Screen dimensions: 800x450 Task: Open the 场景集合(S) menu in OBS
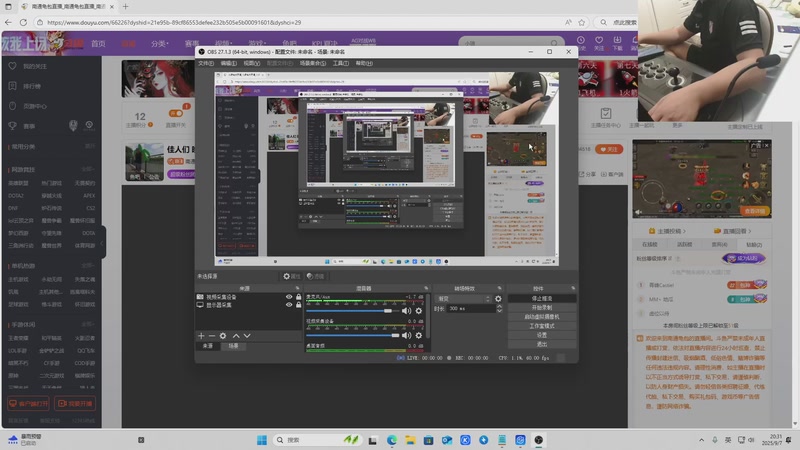coord(313,63)
